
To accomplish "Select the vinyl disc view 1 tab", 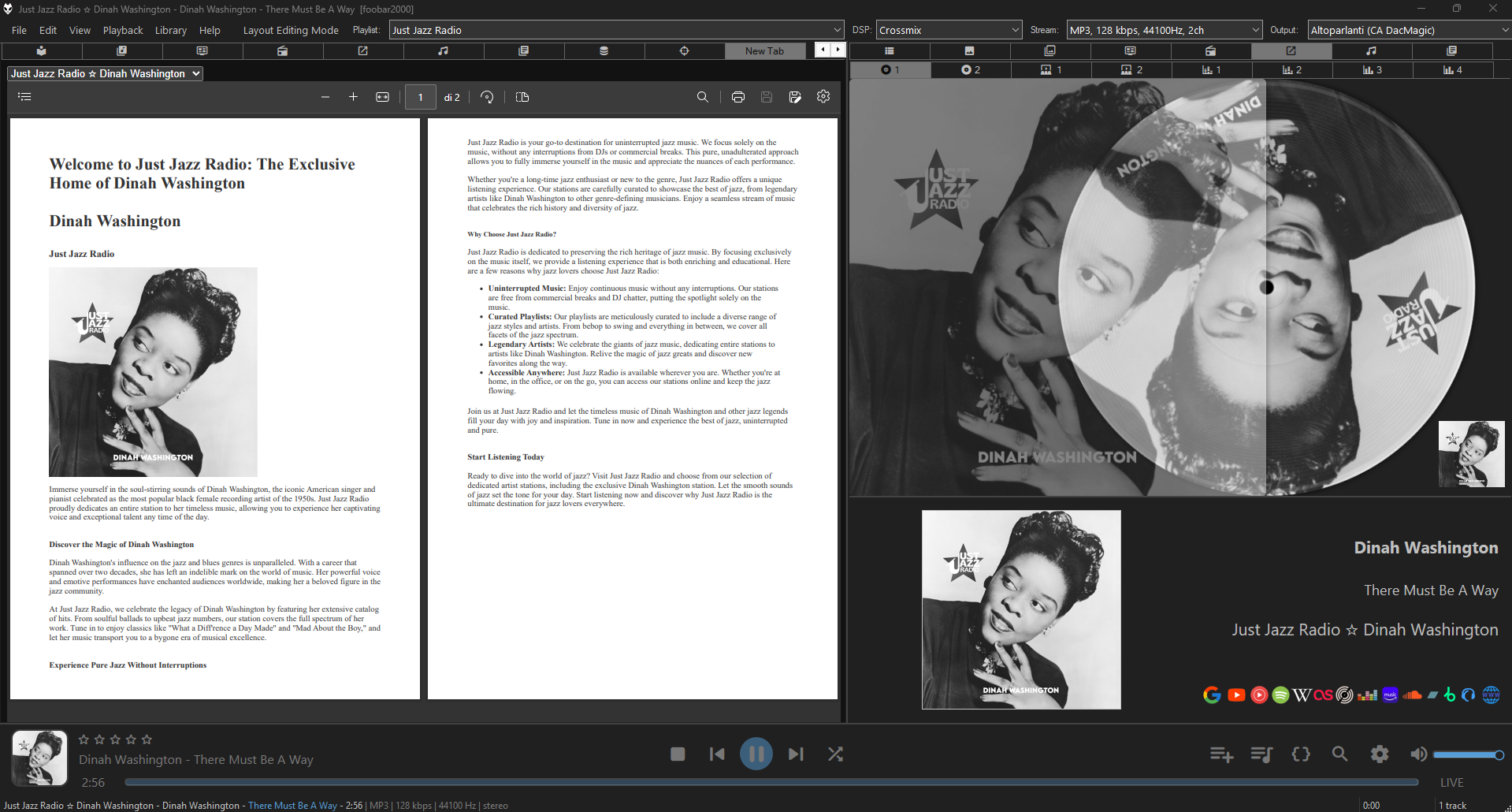I will [x=890, y=69].
